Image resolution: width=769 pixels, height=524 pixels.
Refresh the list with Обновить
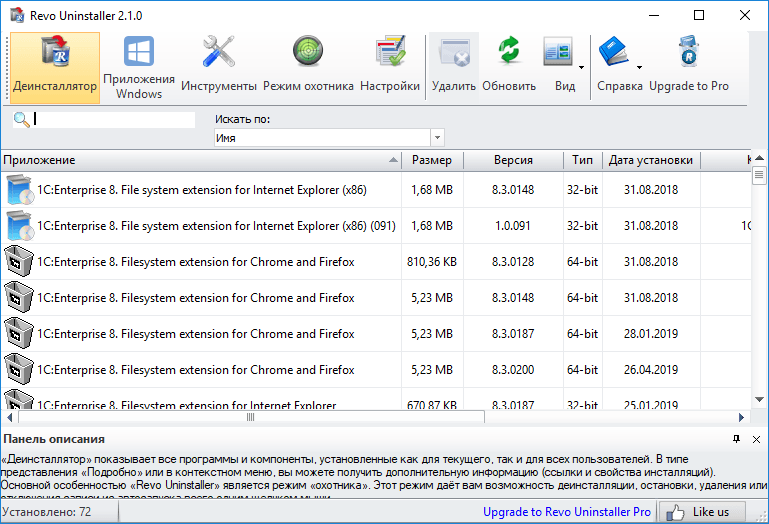[x=509, y=68]
